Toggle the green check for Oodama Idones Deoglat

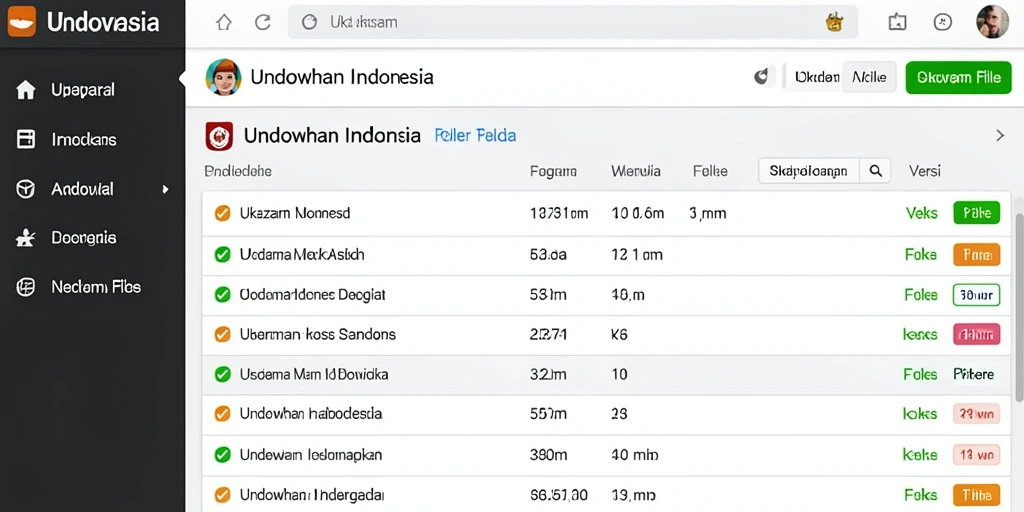[223, 295]
